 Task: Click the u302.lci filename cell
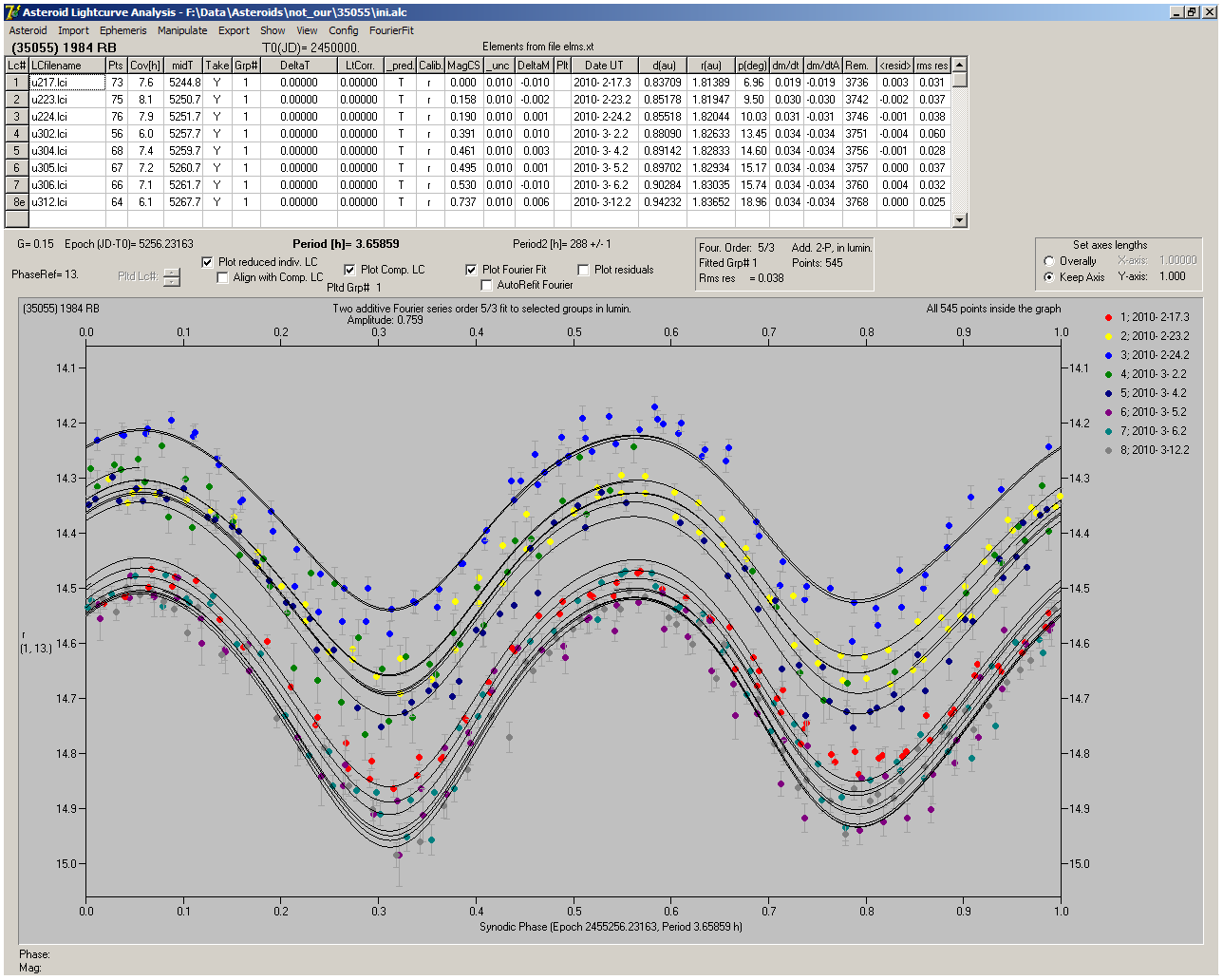66,134
